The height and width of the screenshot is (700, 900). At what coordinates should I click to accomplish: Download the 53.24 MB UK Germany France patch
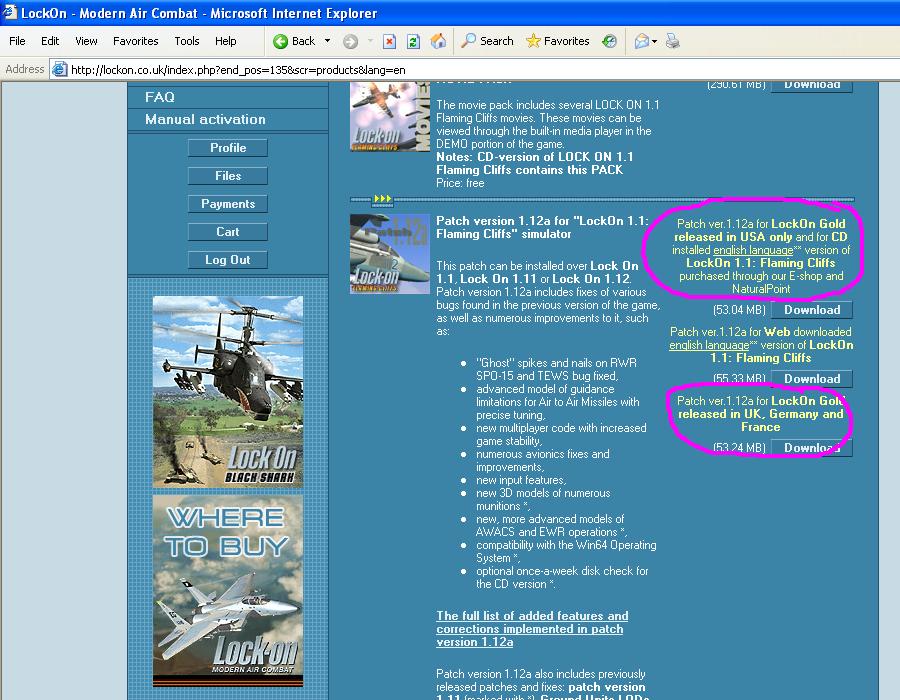[812, 448]
